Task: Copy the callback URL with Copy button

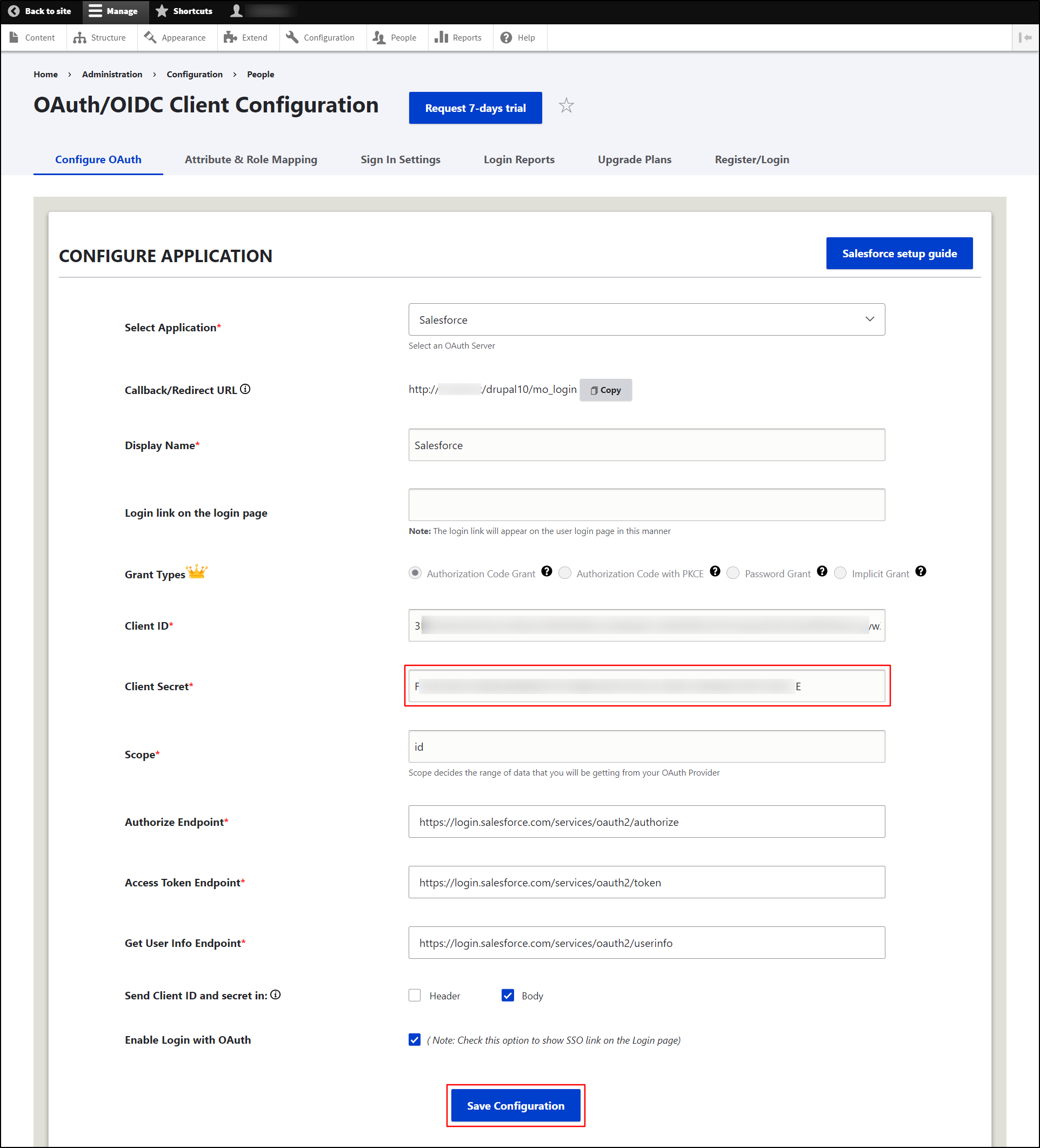Action: [605, 390]
